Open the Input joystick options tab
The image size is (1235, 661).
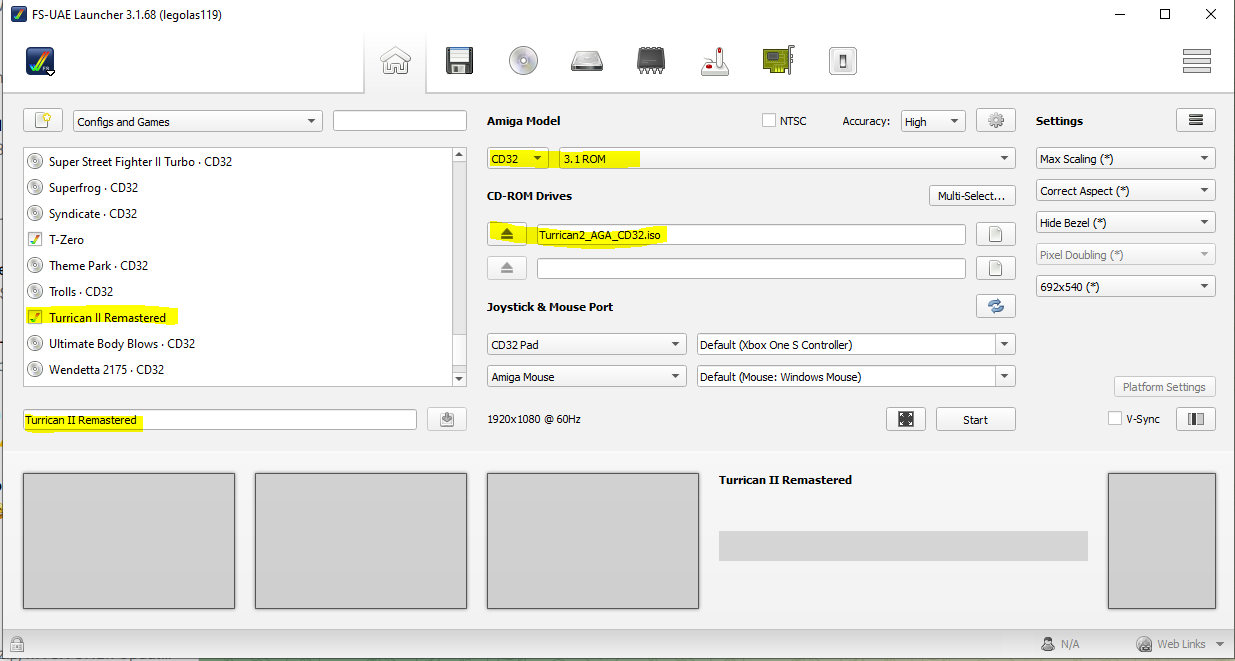[x=715, y=62]
